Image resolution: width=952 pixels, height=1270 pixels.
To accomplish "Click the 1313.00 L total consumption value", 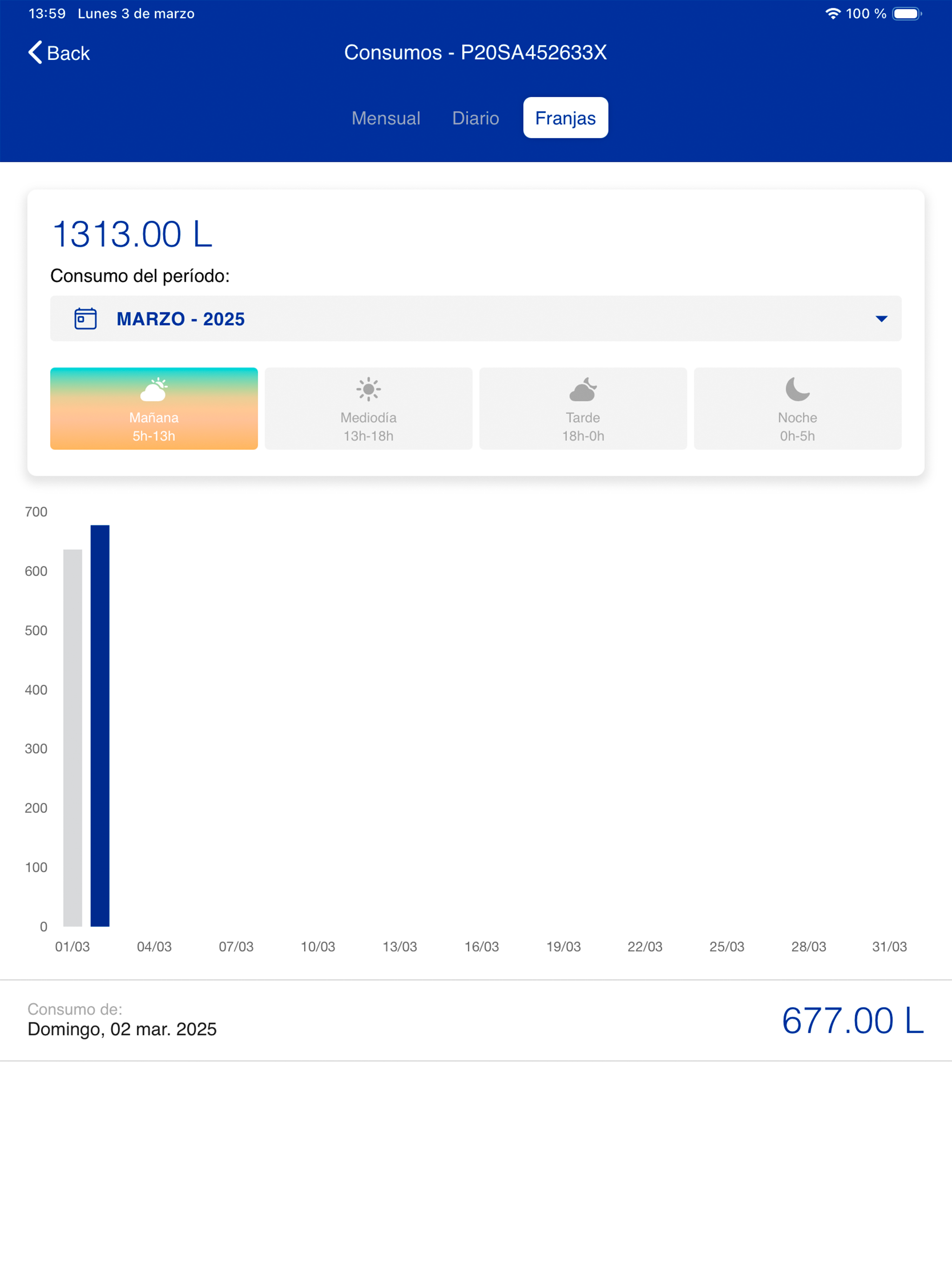I will click(x=132, y=234).
